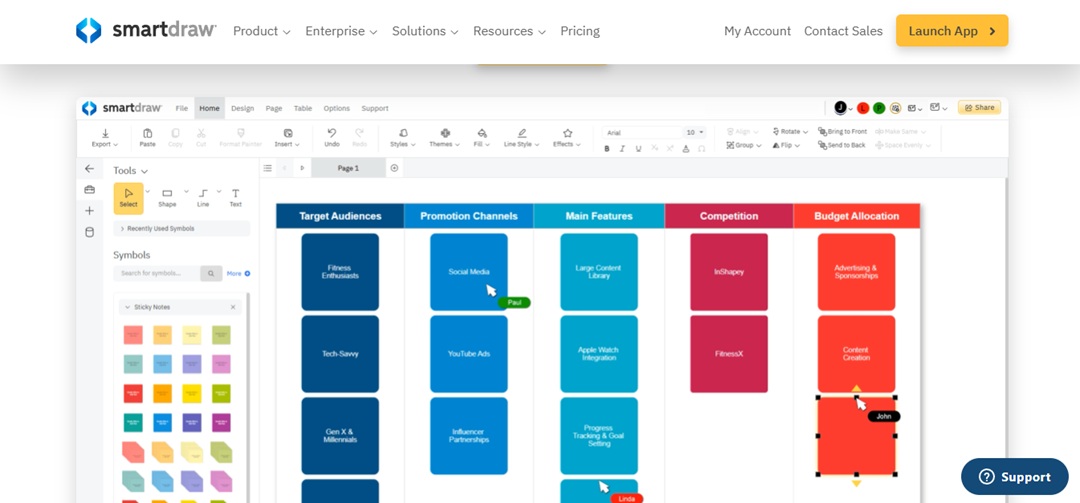
Task: Open the Export dropdown
Action: click(105, 138)
